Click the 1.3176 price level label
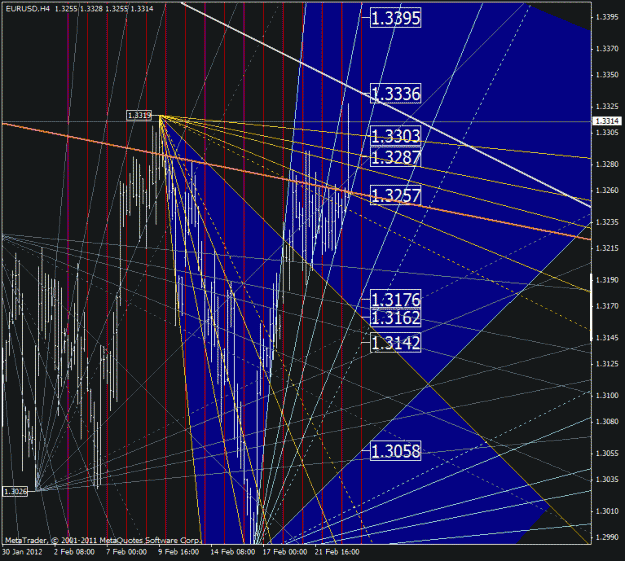This screenshot has height=561, width=625. (x=395, y=299)
